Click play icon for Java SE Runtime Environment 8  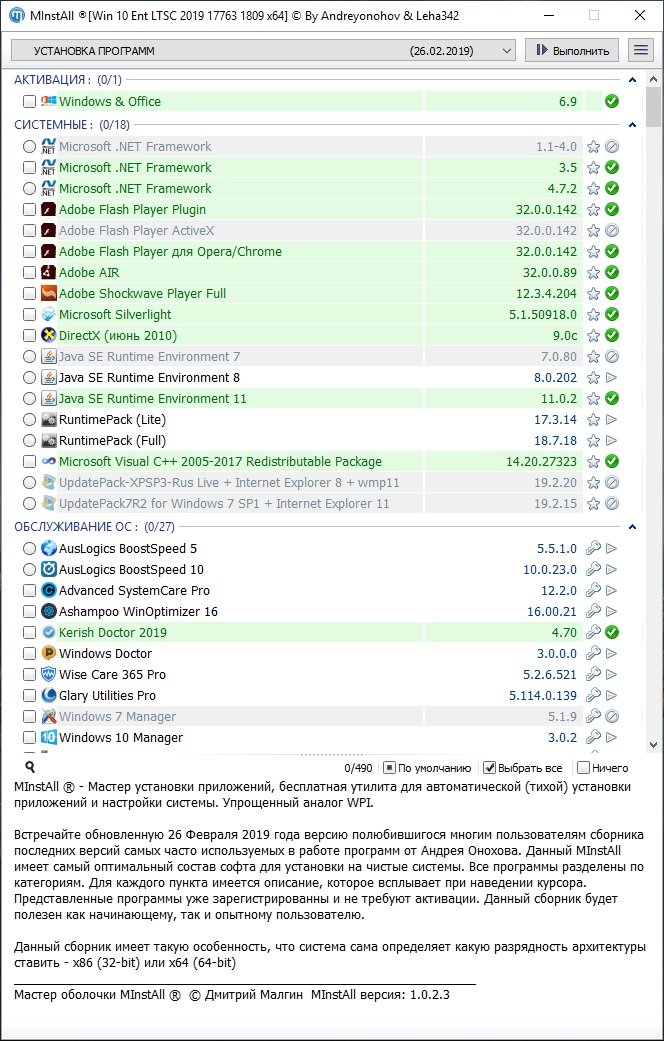tap(612, 378)
